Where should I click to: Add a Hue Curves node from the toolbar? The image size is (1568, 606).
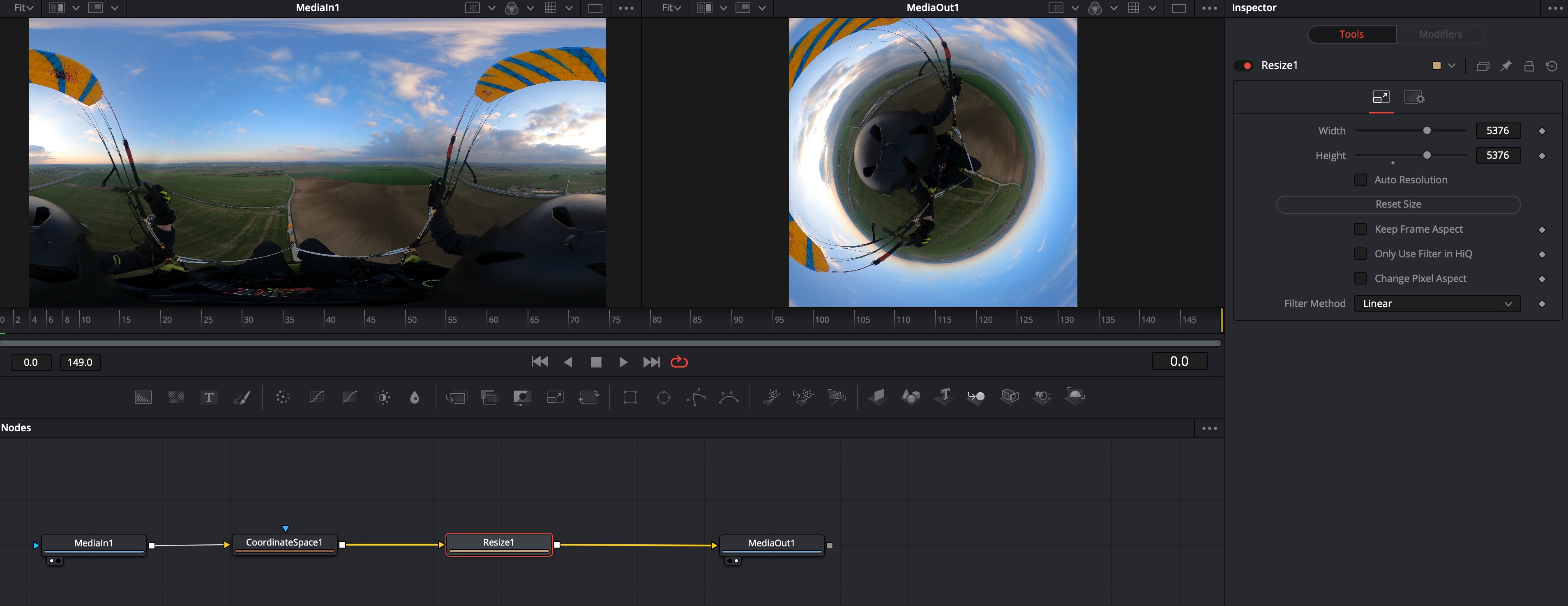pyautogui.click(x=349, y=398)
